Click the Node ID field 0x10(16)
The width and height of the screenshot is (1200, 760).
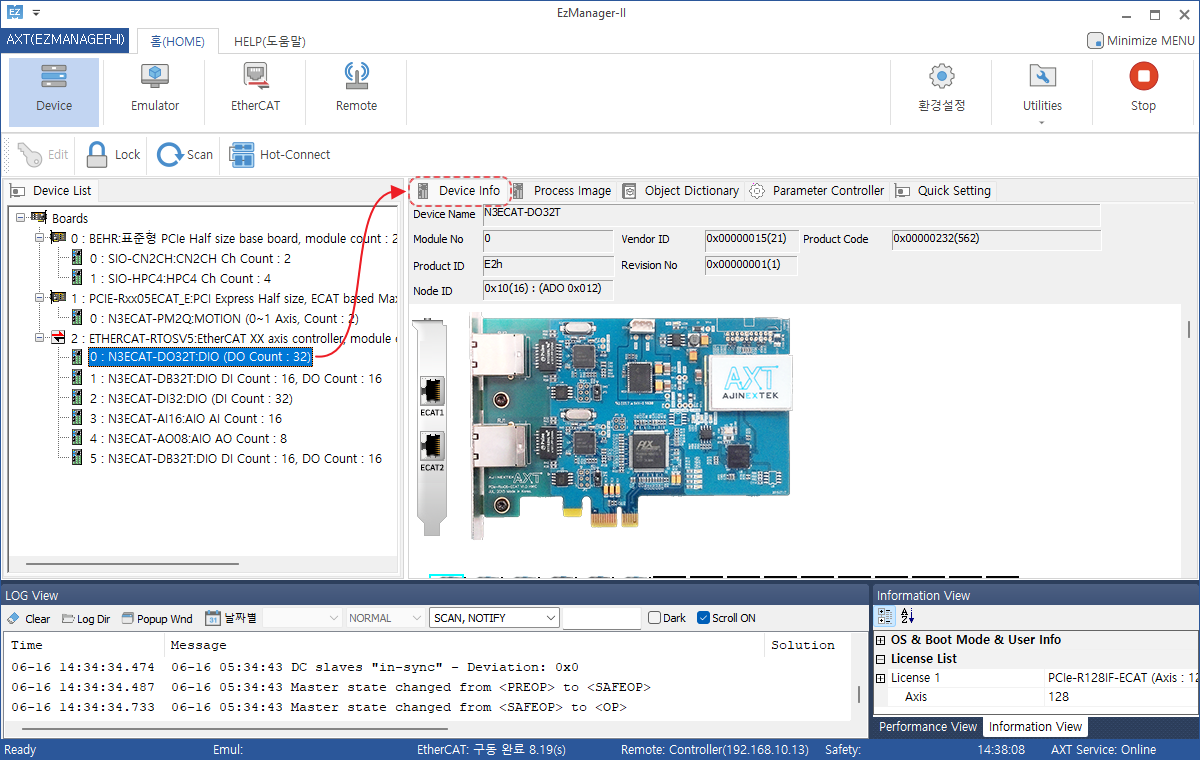click(x=548, y=290)
